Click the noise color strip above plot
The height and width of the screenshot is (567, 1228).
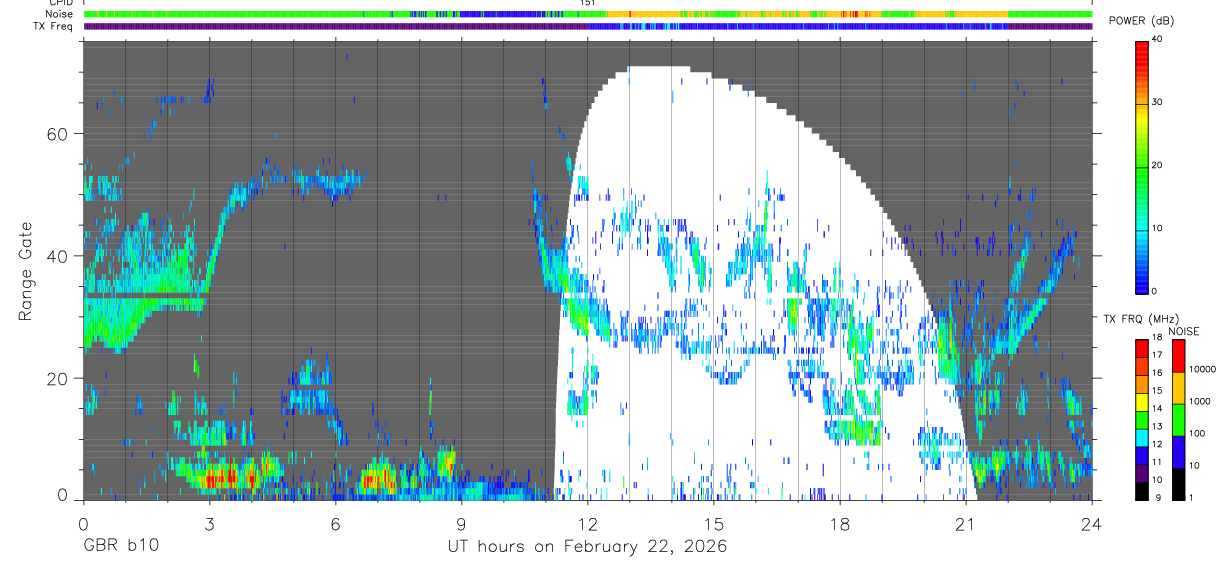tap(588, 14)
